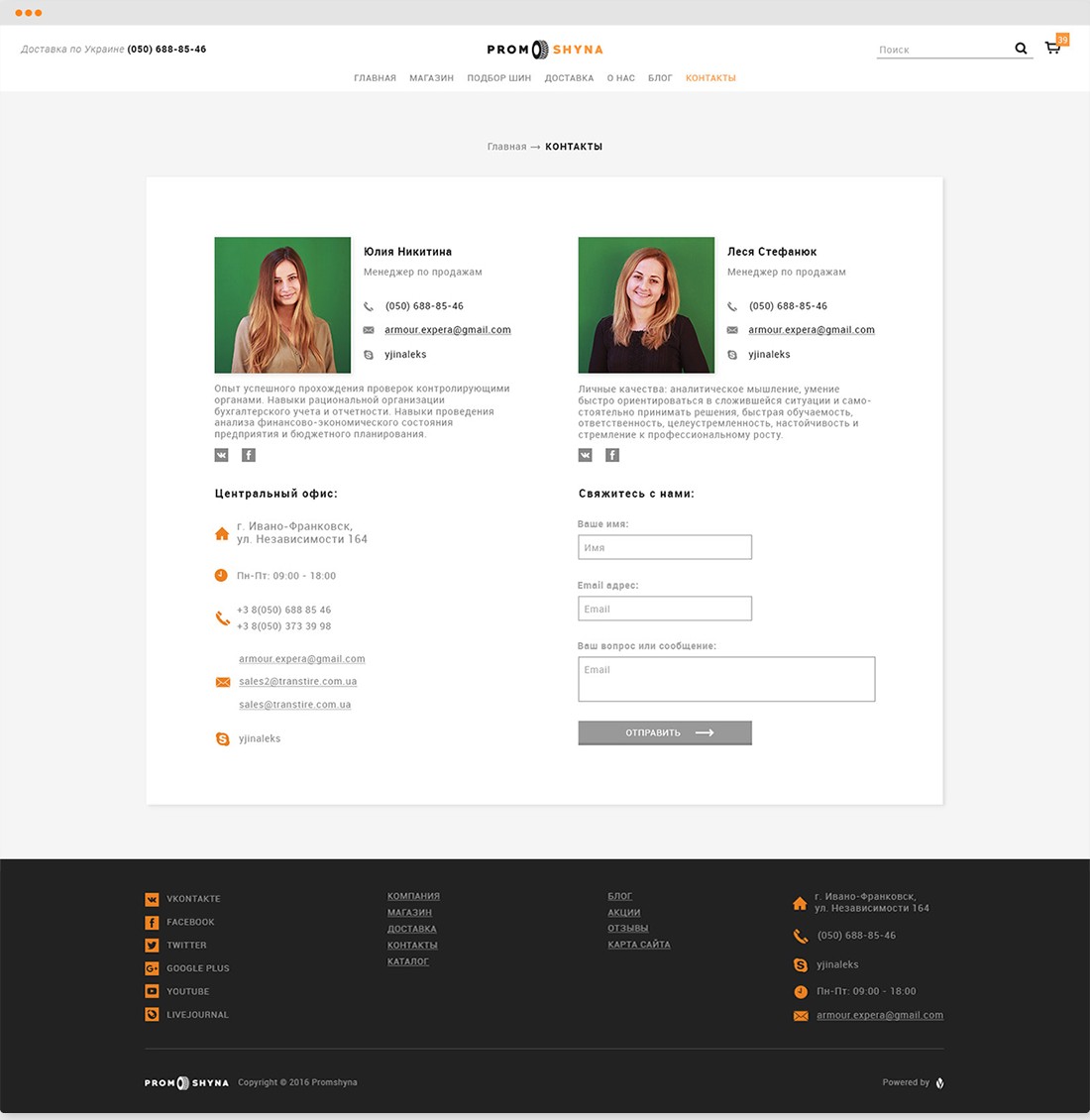Screen dimensions: 1090x1120
Task: Click Юлия Никитина email link
Action: pyautogui.click(x=448, y=330)
